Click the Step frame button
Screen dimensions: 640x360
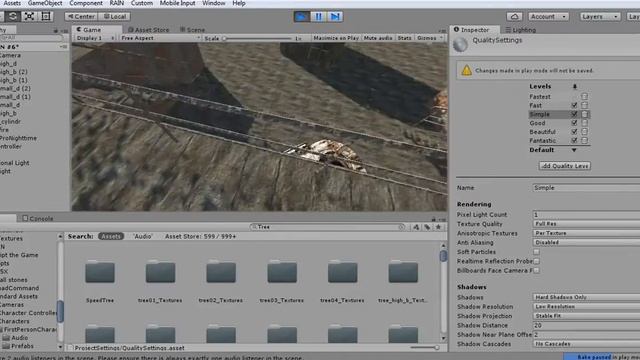[x=335, y=16]
